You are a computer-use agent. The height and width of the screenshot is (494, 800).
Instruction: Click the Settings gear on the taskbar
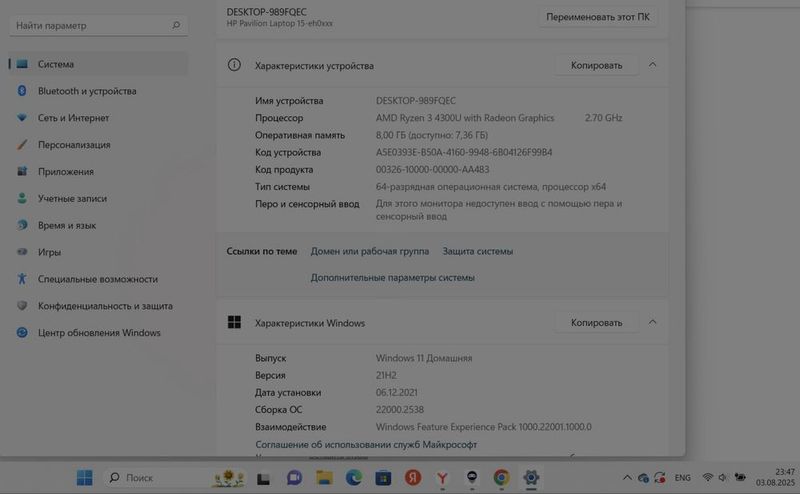pos(531,478)
